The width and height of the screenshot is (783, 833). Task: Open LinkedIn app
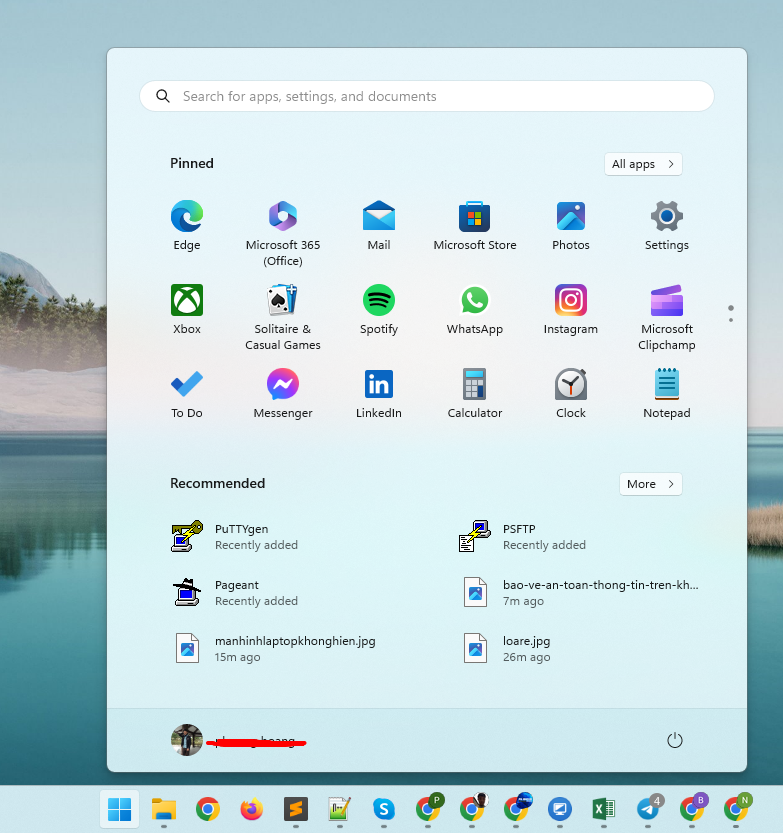[x=379, y=394]
